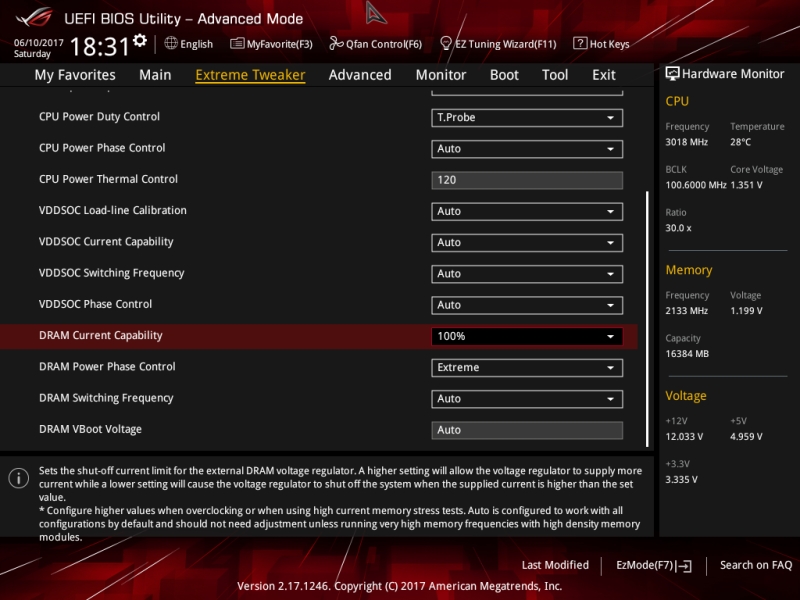The height and width of the screenshot is (600, 800).
Task: Launch EZ Tuning Wizard(F11)
Action: 498,44
